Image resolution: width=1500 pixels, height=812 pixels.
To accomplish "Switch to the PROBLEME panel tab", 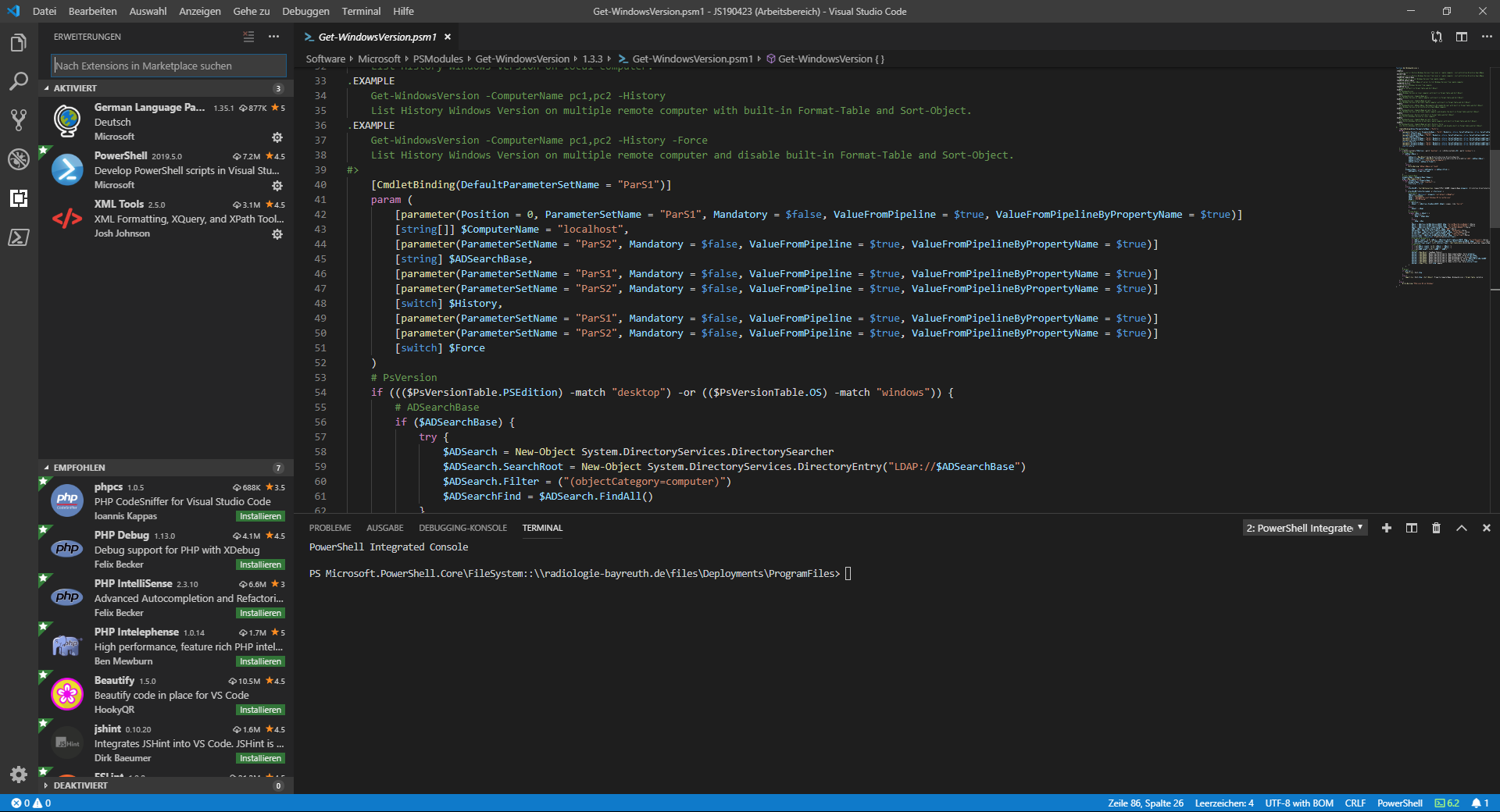I will [330, 528].
